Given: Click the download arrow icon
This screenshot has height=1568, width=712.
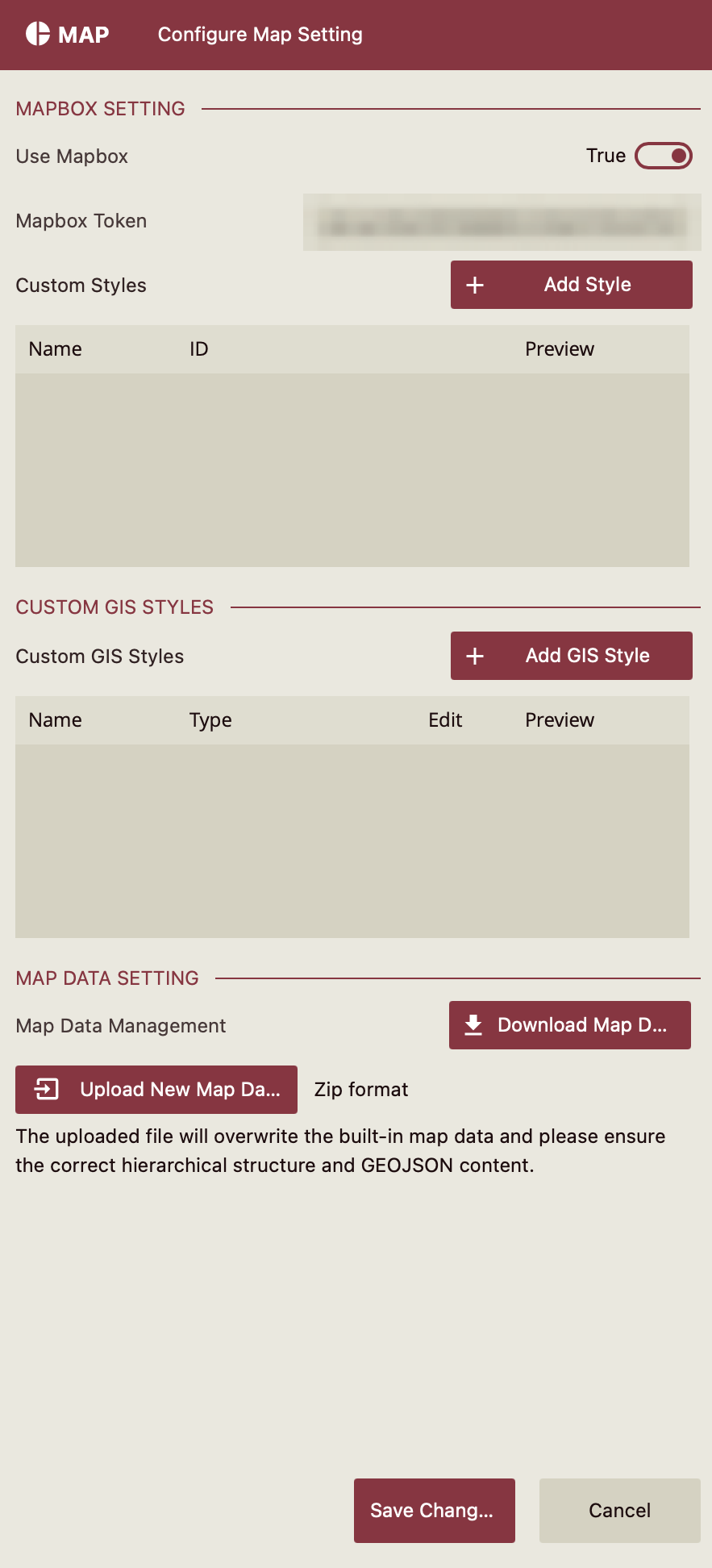Looking at the screenshot, I should [x=473, y=1025].
